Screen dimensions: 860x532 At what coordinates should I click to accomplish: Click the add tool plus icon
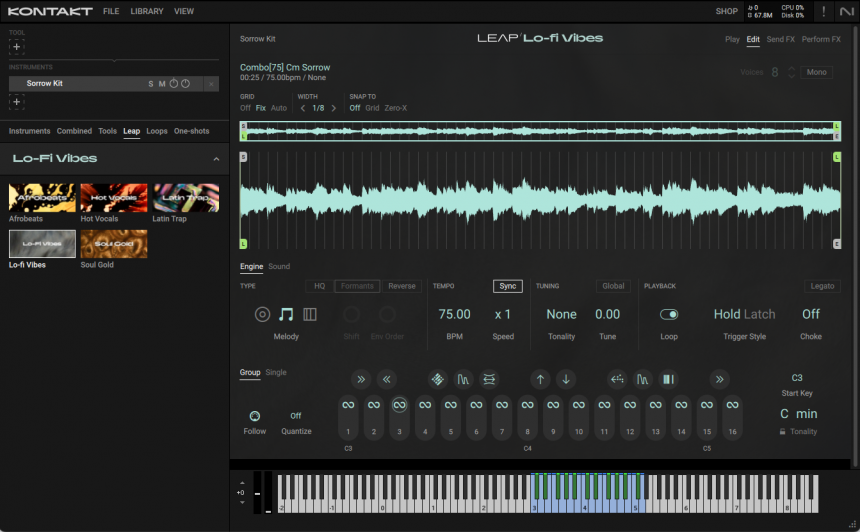pyautogui.click(x=16, y=47)
